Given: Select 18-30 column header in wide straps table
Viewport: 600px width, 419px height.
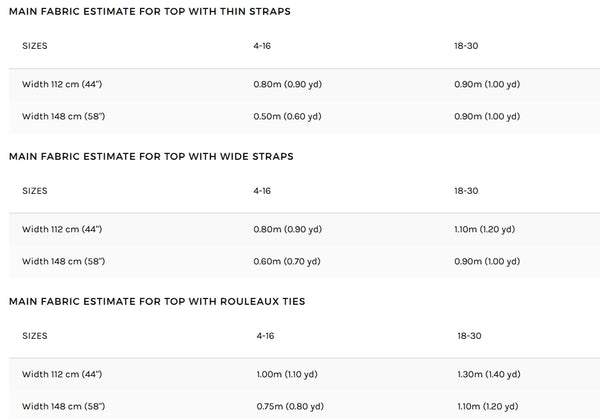Looking at the screenshot, I should [x=465, y=190].
